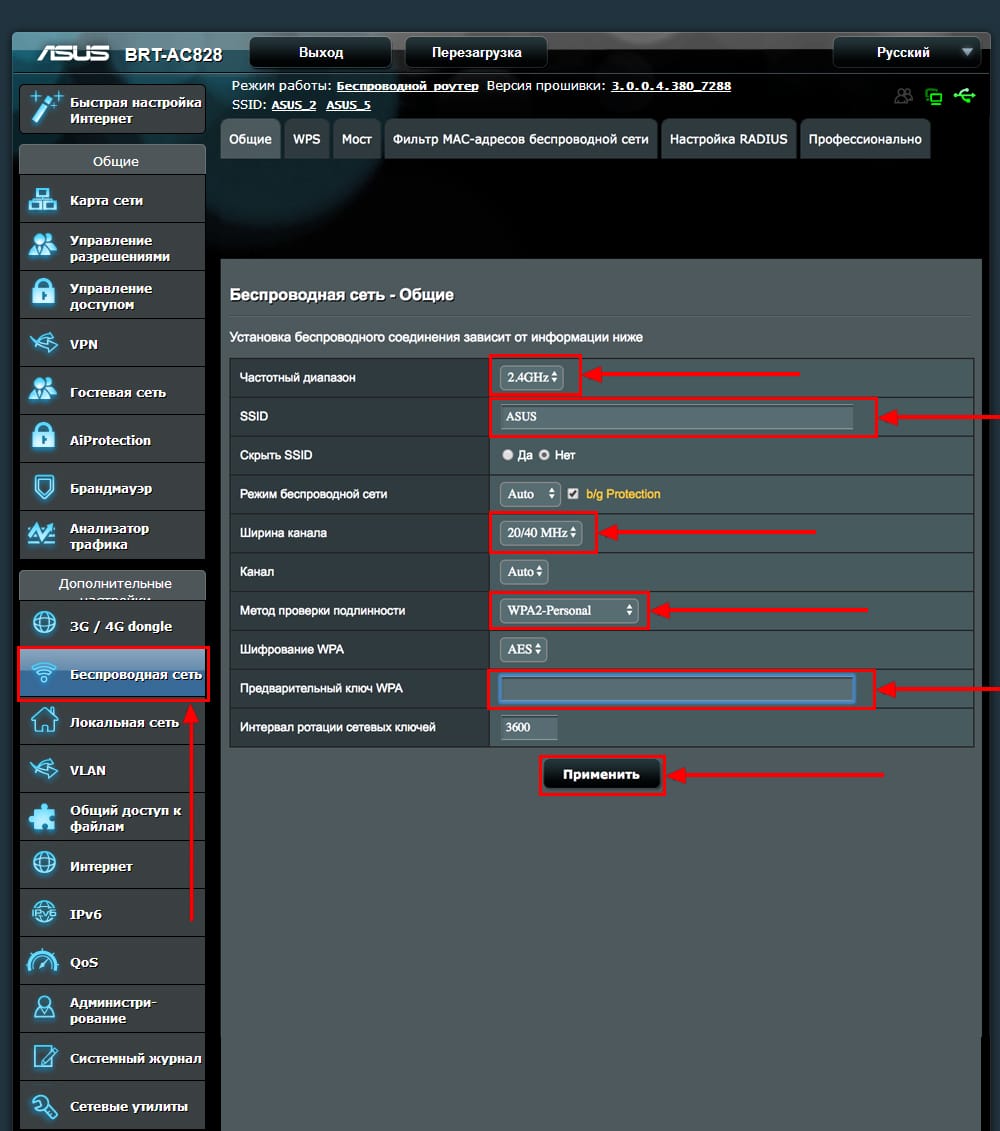Click the VLAN sidebar icon
1000x1131 pixels.
point(43,769)
